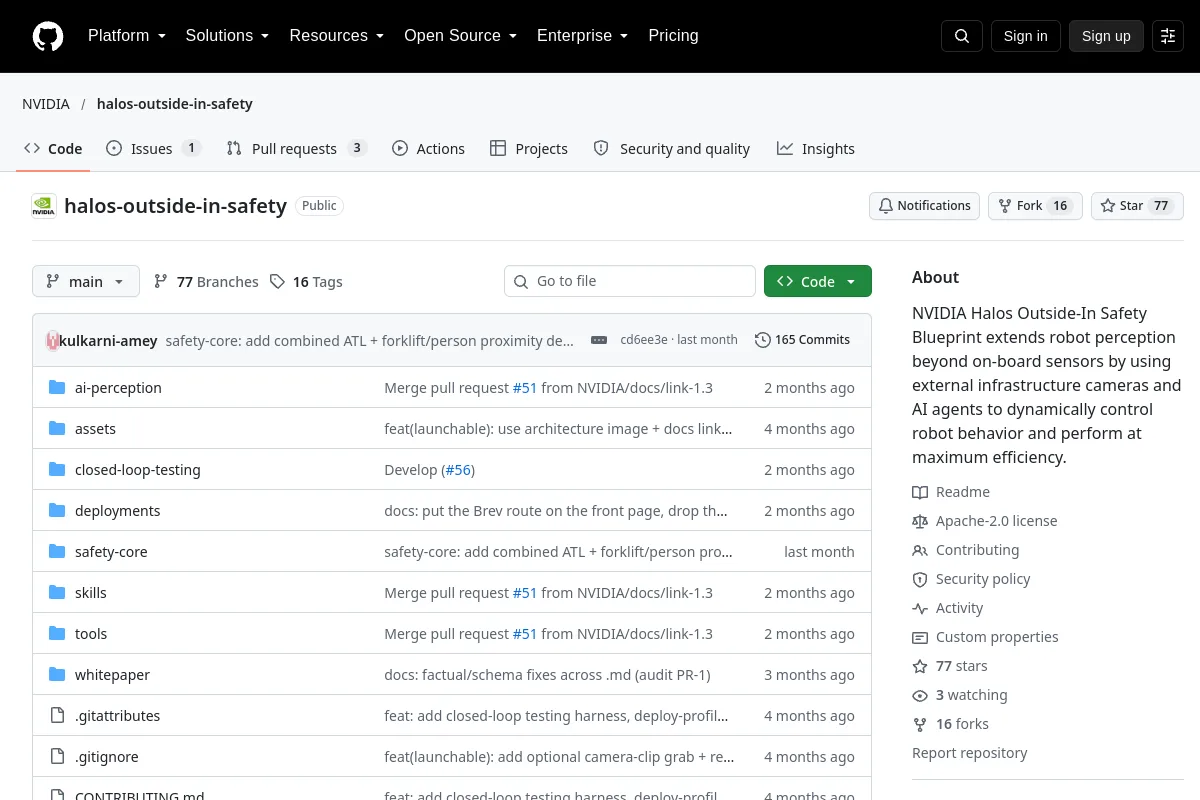The width and height of the screenshot is (1200, 800).
Task: Switch to the Issues tab
Action: click(x=153, y=148)
